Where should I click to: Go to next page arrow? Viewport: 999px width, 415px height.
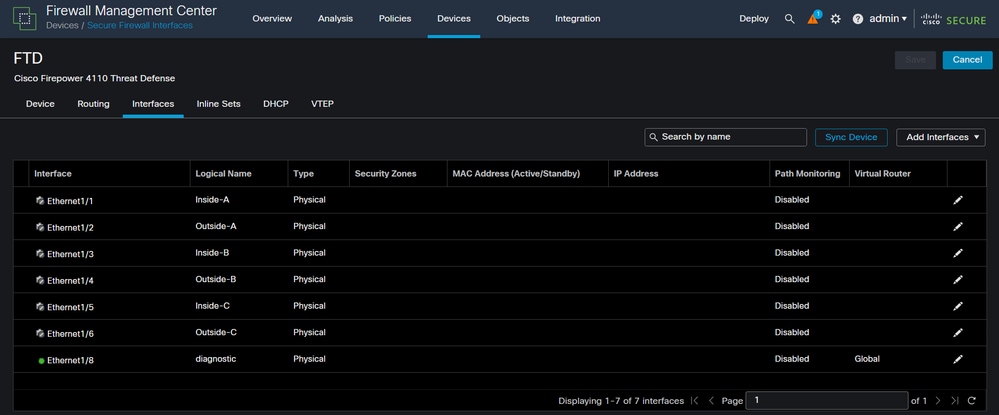click(938, 401)
